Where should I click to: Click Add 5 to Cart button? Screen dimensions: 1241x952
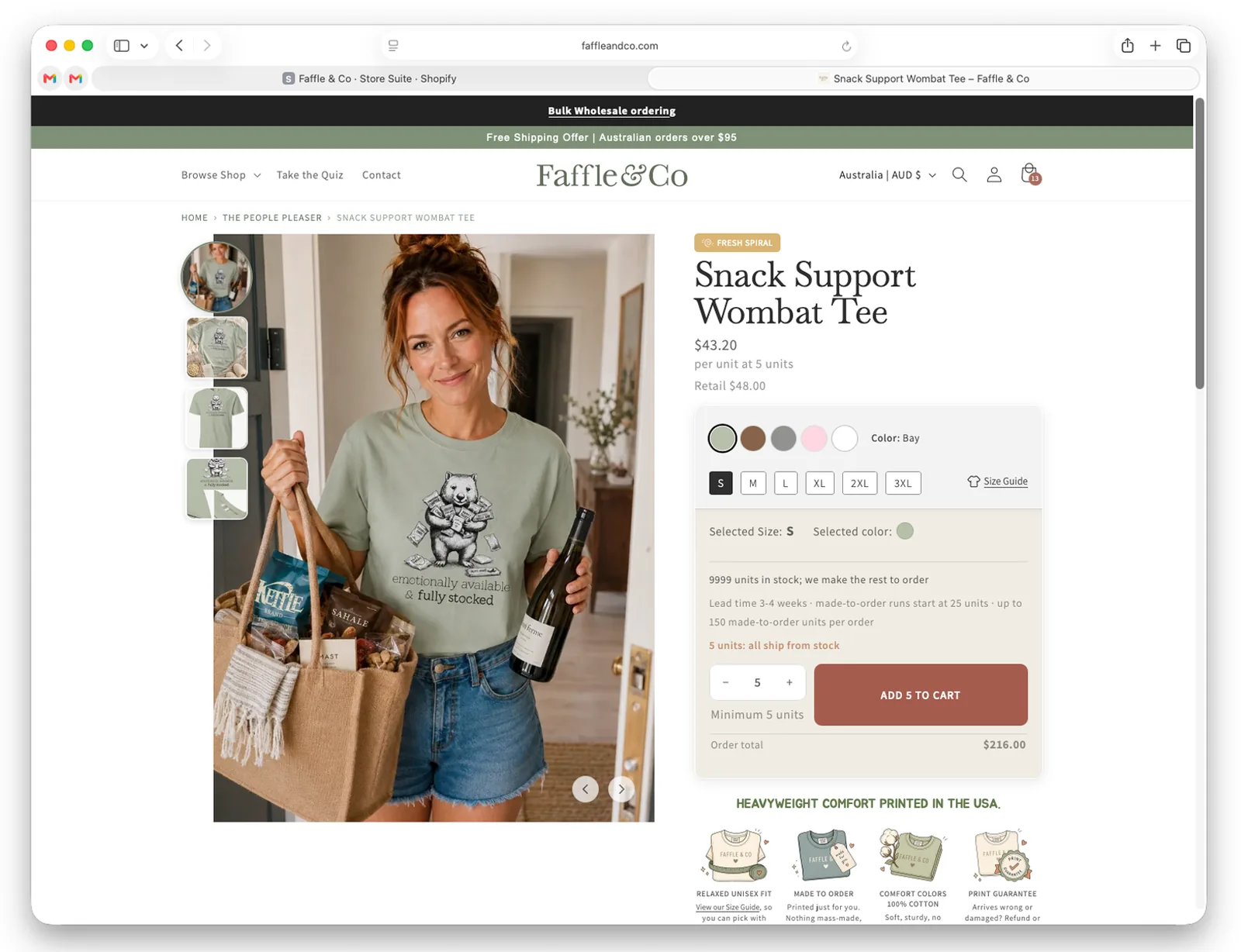(x=921, y=695)
